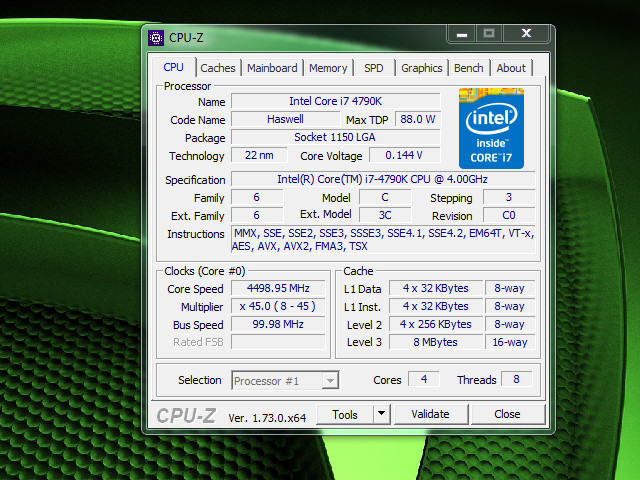
Task: Select the CPU tab
Action: pos(173,67)
